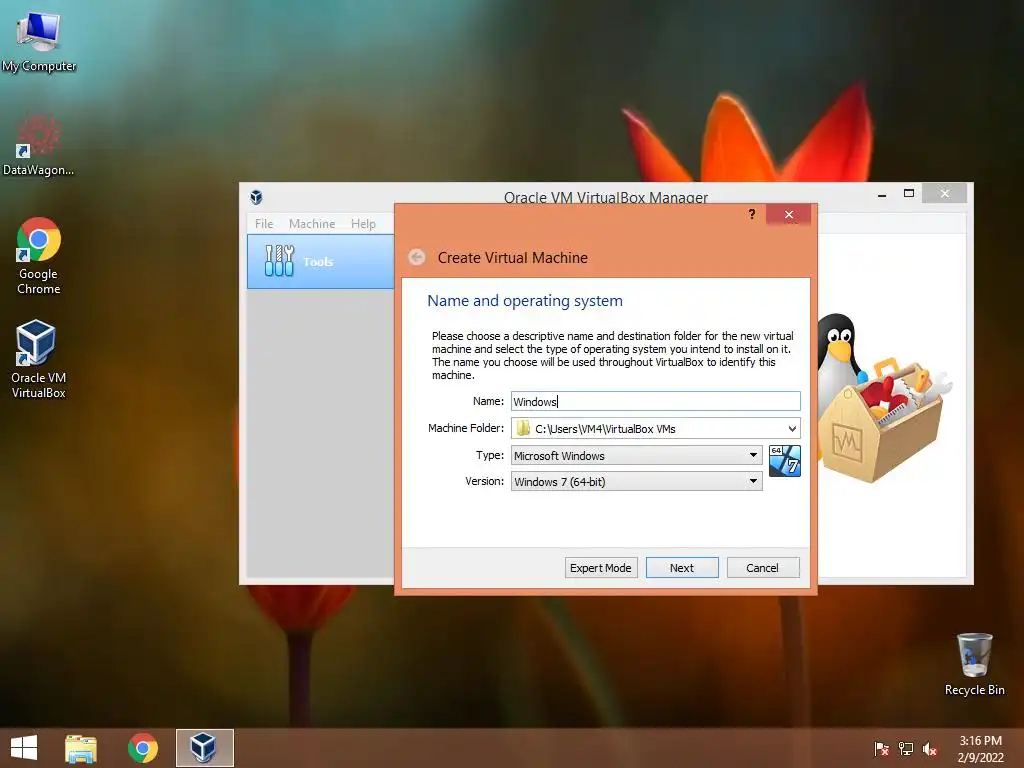Minimize the VirtualBox Manager window
The width and height of the screenshot is (1024, 768).
(882, 193)
